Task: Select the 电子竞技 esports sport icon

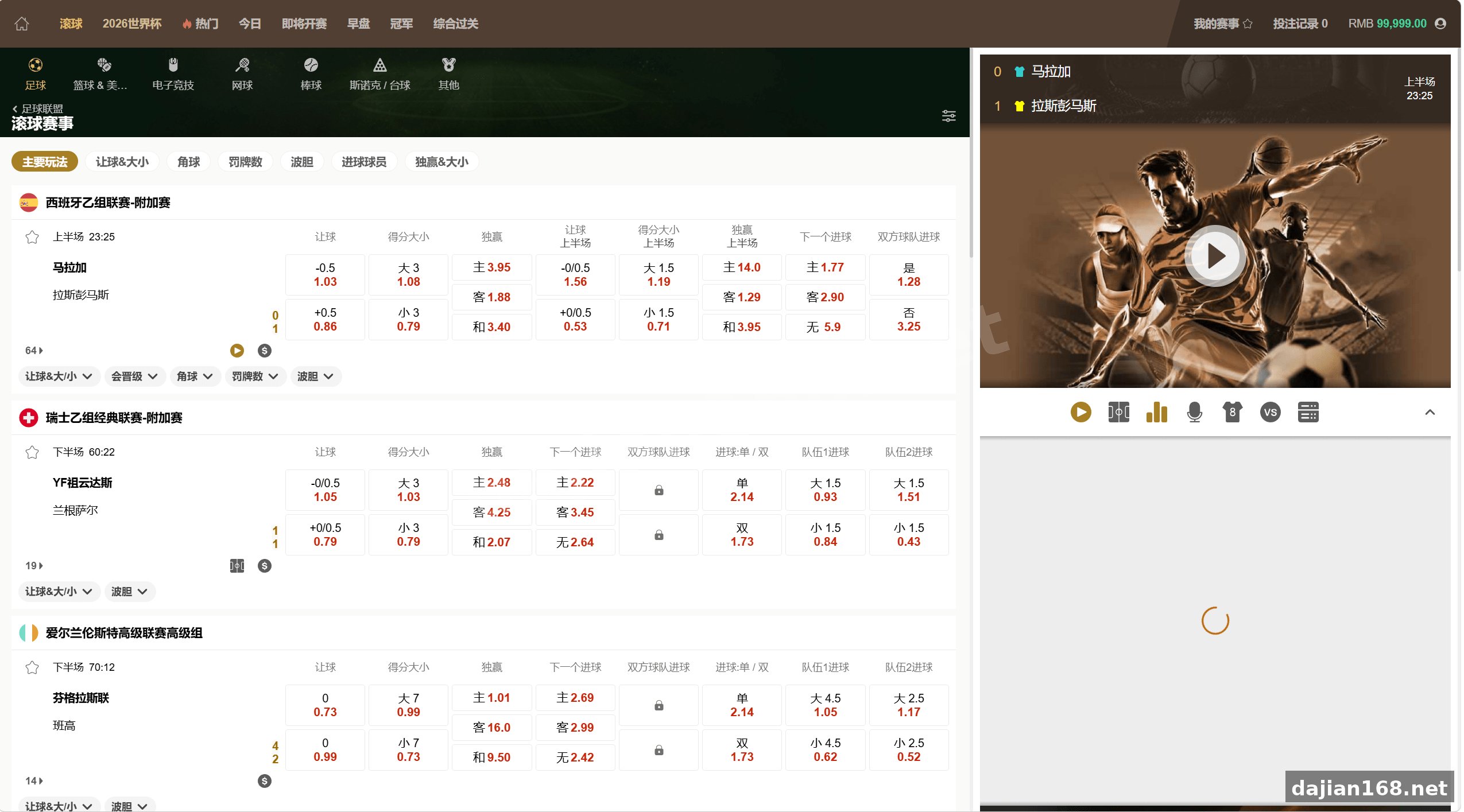Action: 173,74
